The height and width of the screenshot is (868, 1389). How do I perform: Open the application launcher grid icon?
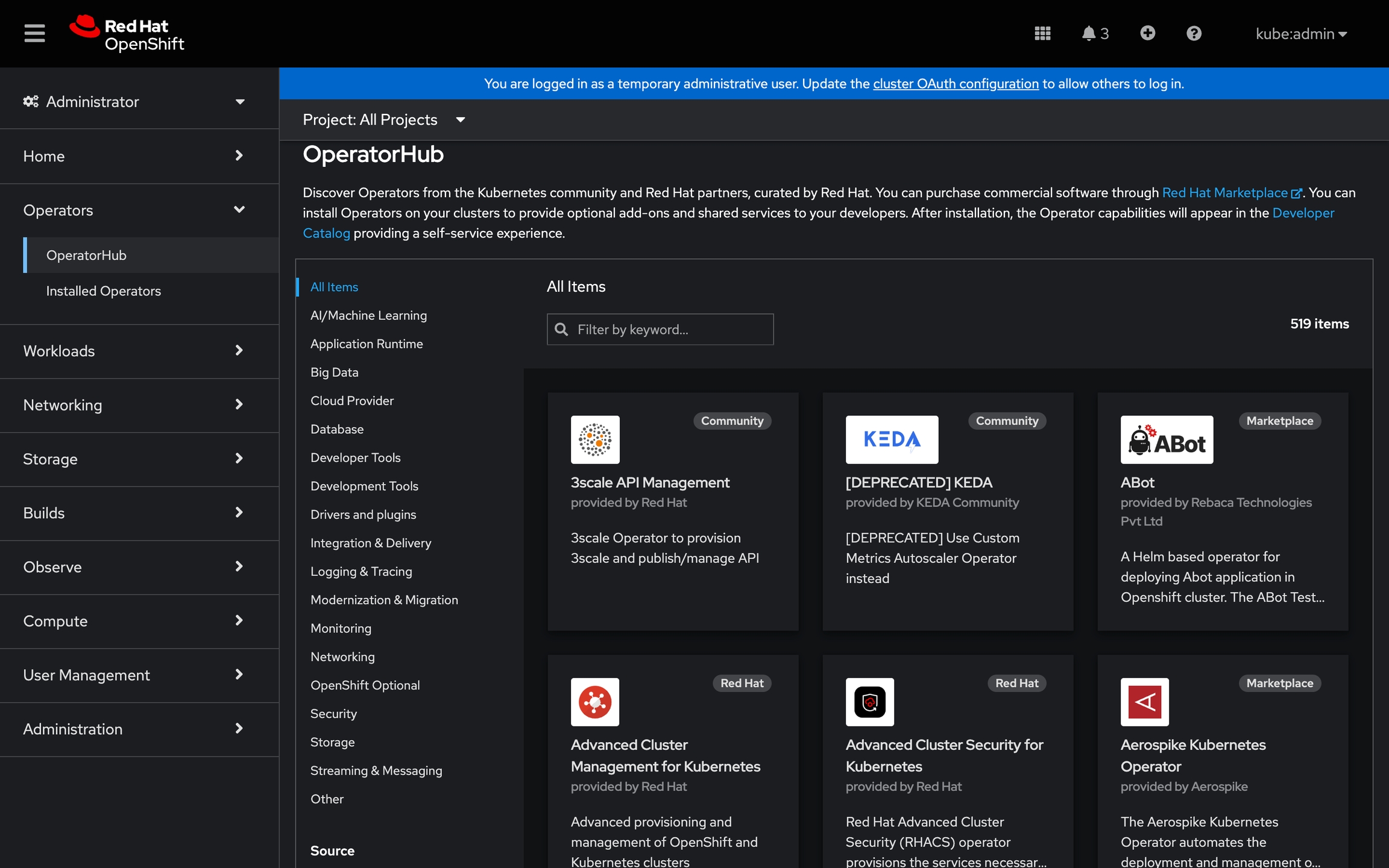(1042, 33)
